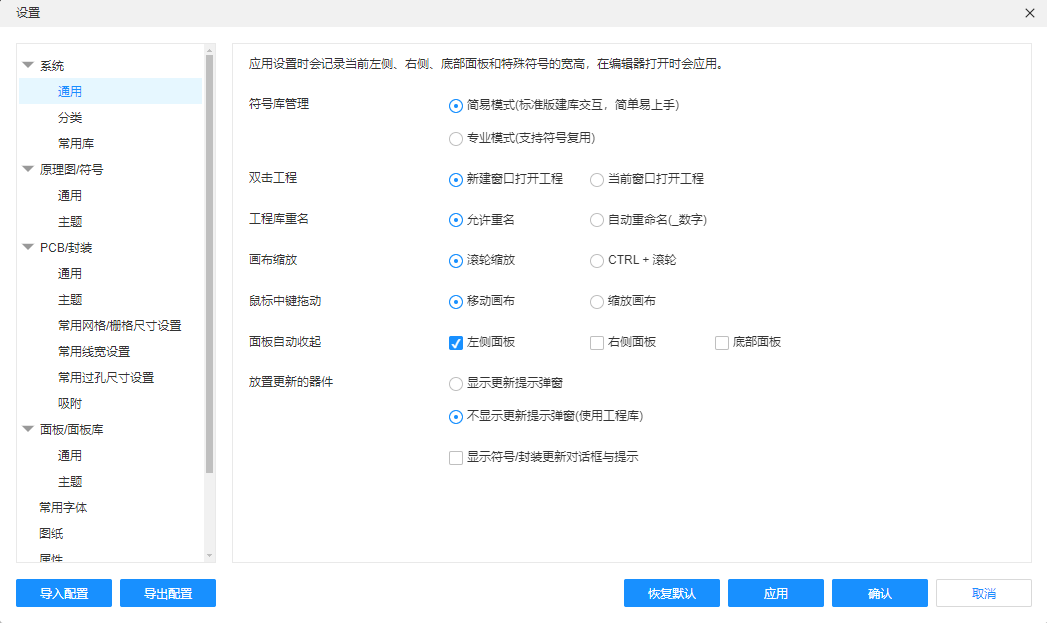Collapse the 系统 tree section
The width and height of the screenshot is (1047, 623).
pyautogui.click(x=28, y=65)
